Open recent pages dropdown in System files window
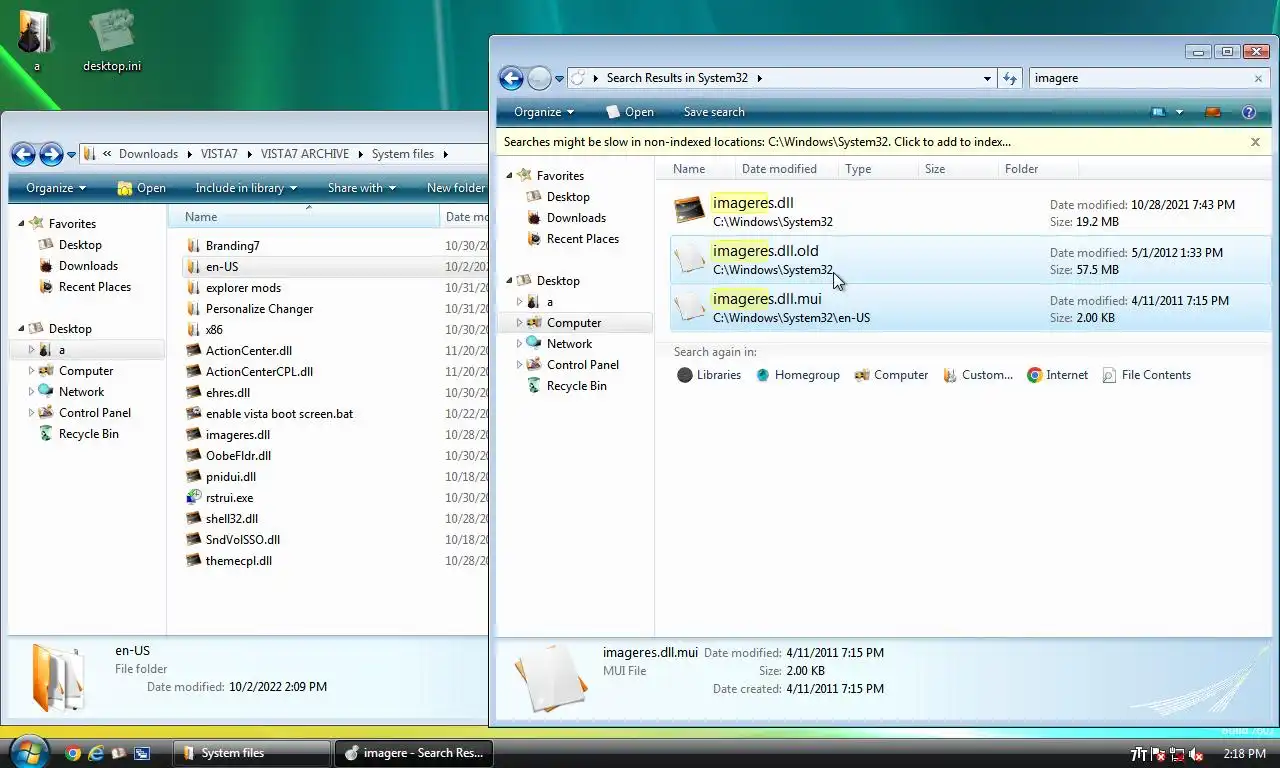Viewport: 1280px width, 768px height. (x=71, y=155)
